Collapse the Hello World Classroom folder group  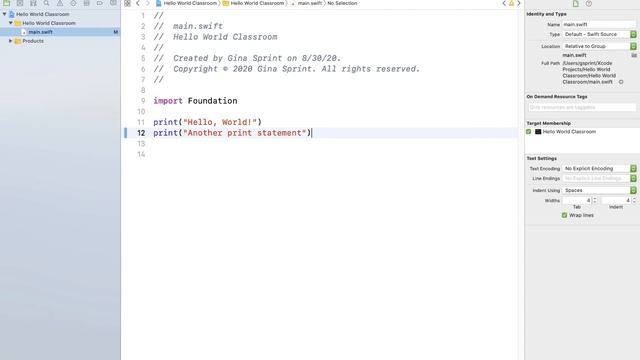point(11,23)
